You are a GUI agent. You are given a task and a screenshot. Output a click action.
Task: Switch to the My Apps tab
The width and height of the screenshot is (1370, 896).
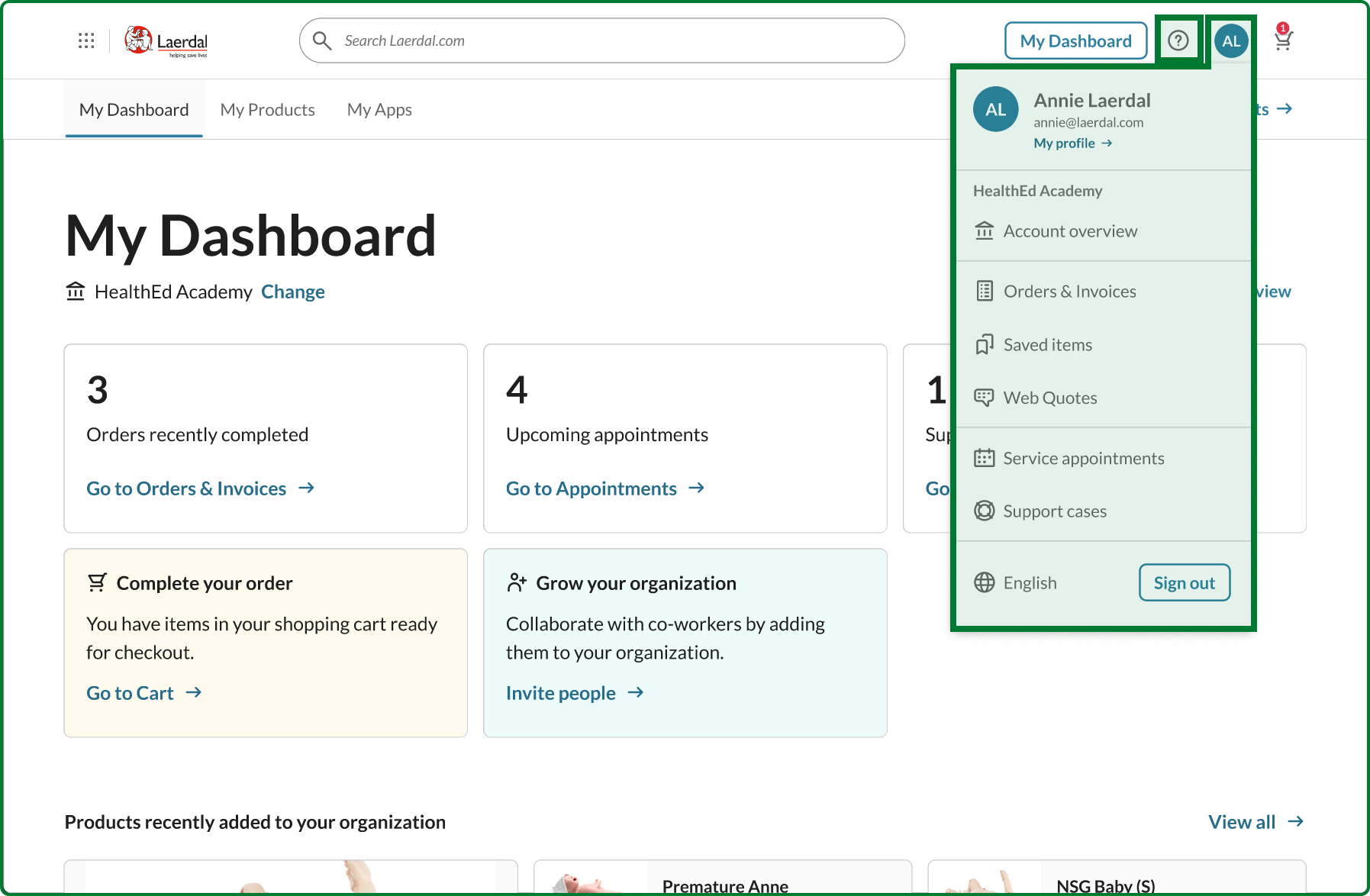coord(379,110)
